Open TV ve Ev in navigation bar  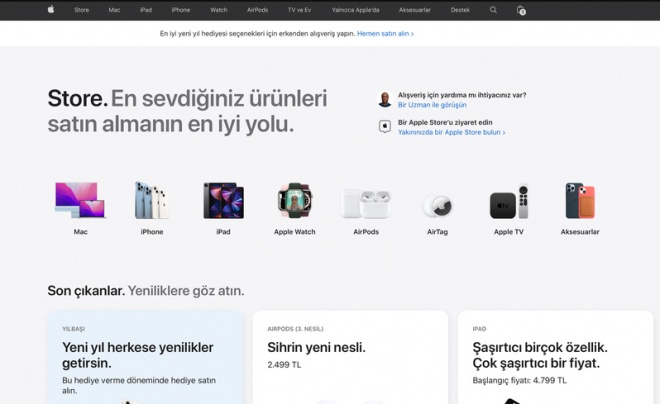299,10
